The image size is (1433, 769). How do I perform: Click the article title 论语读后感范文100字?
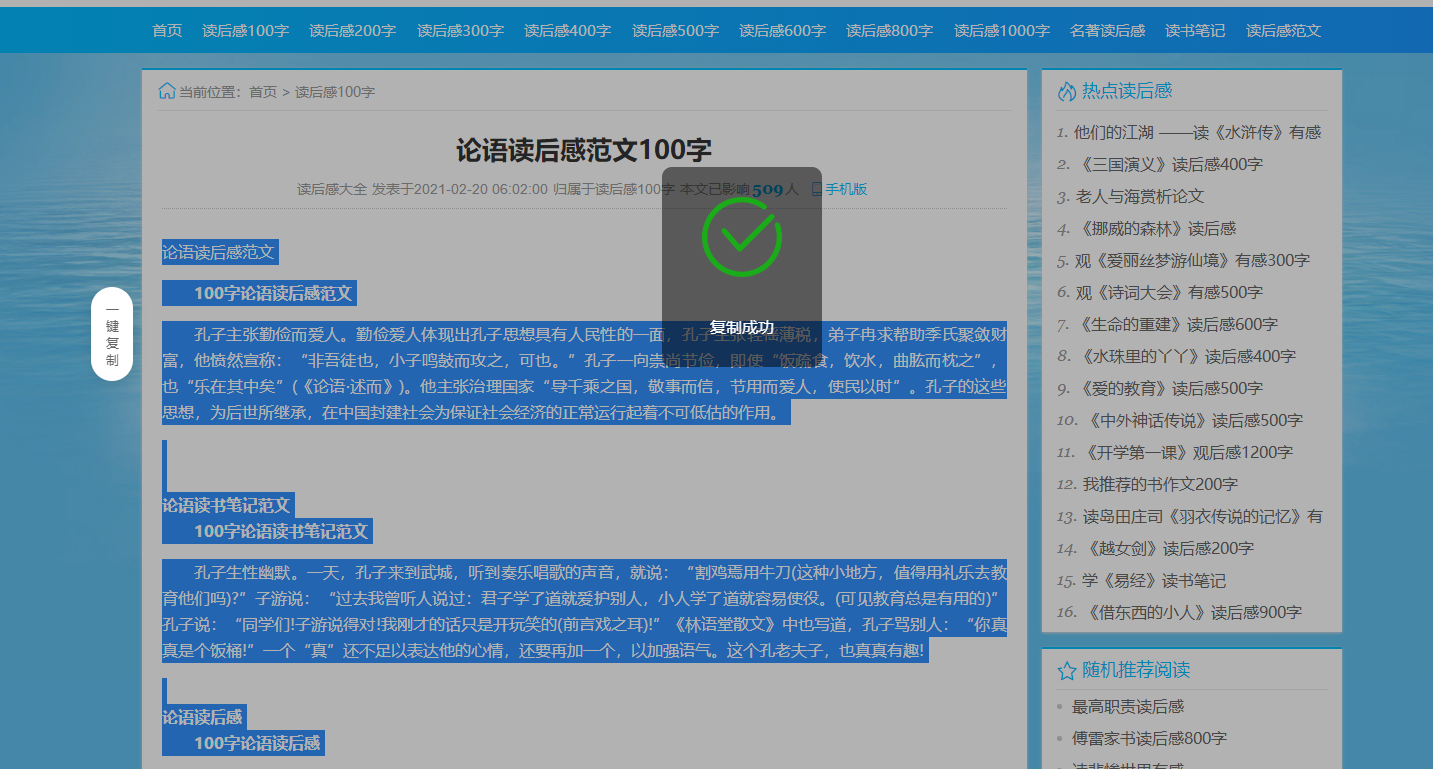584,150
